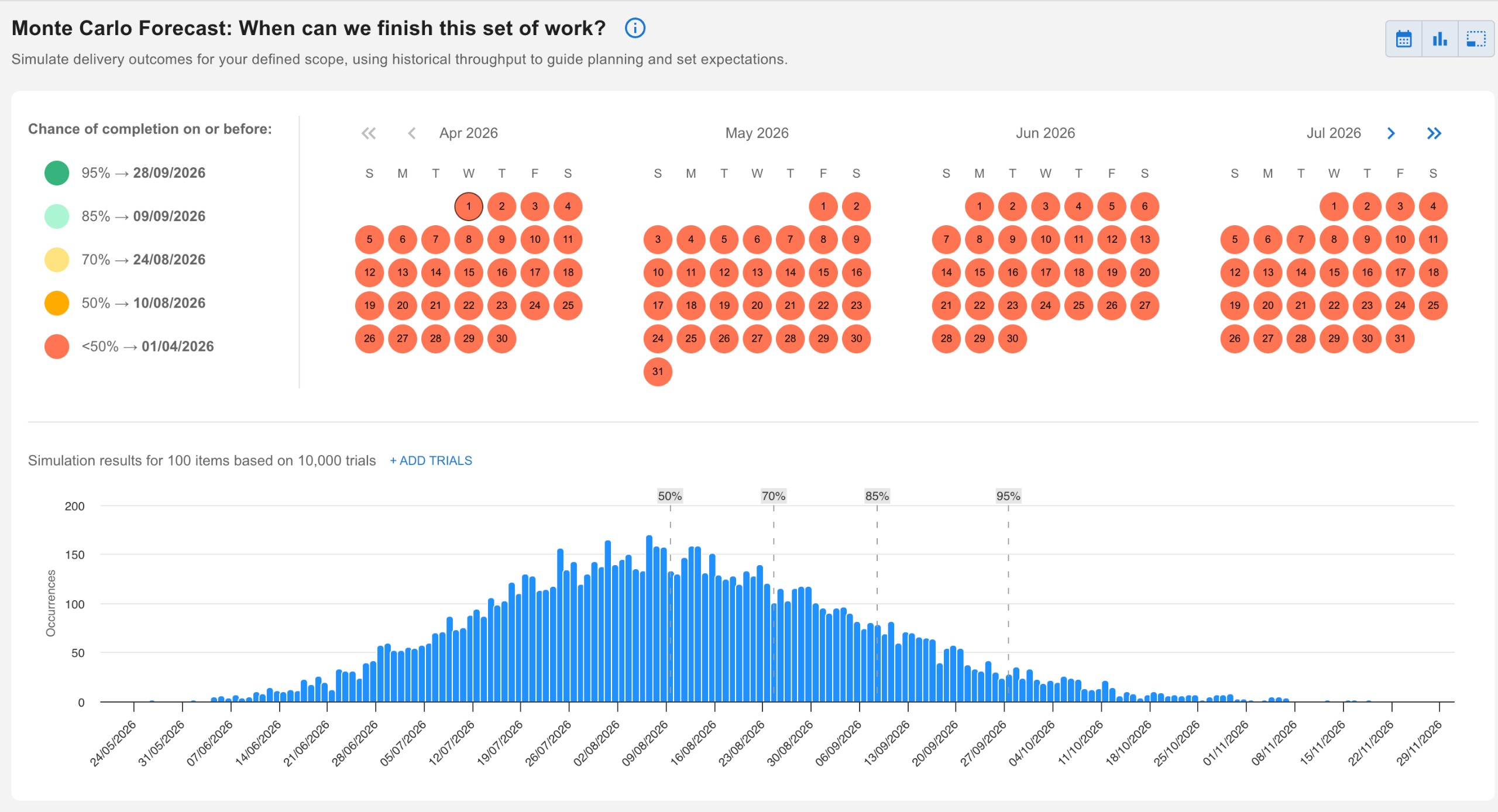
Task: Go to previous month with left chevron
Action: point(412,133)
